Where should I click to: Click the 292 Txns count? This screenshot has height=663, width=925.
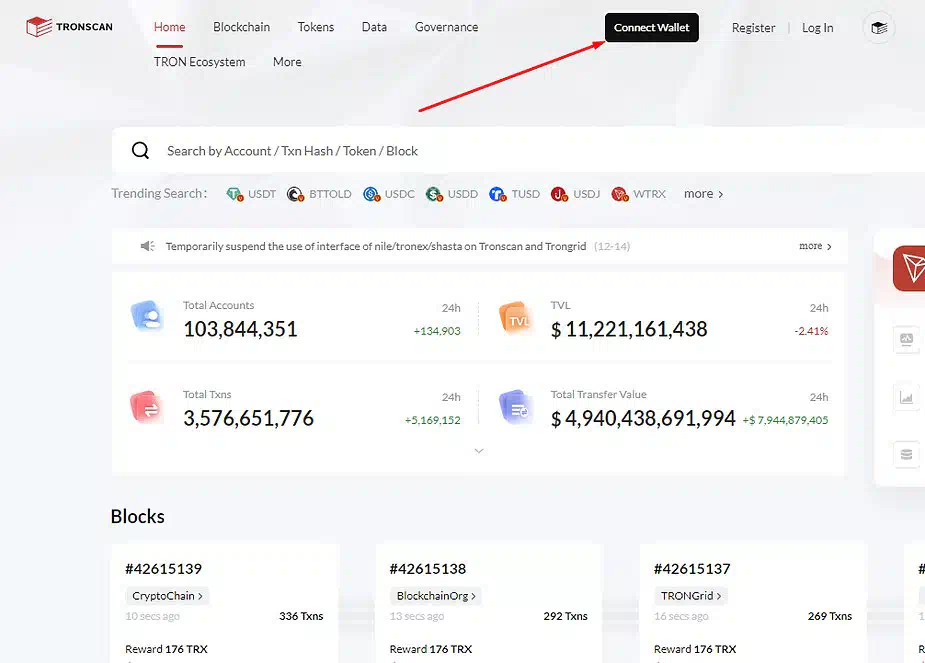click(565, 616)
